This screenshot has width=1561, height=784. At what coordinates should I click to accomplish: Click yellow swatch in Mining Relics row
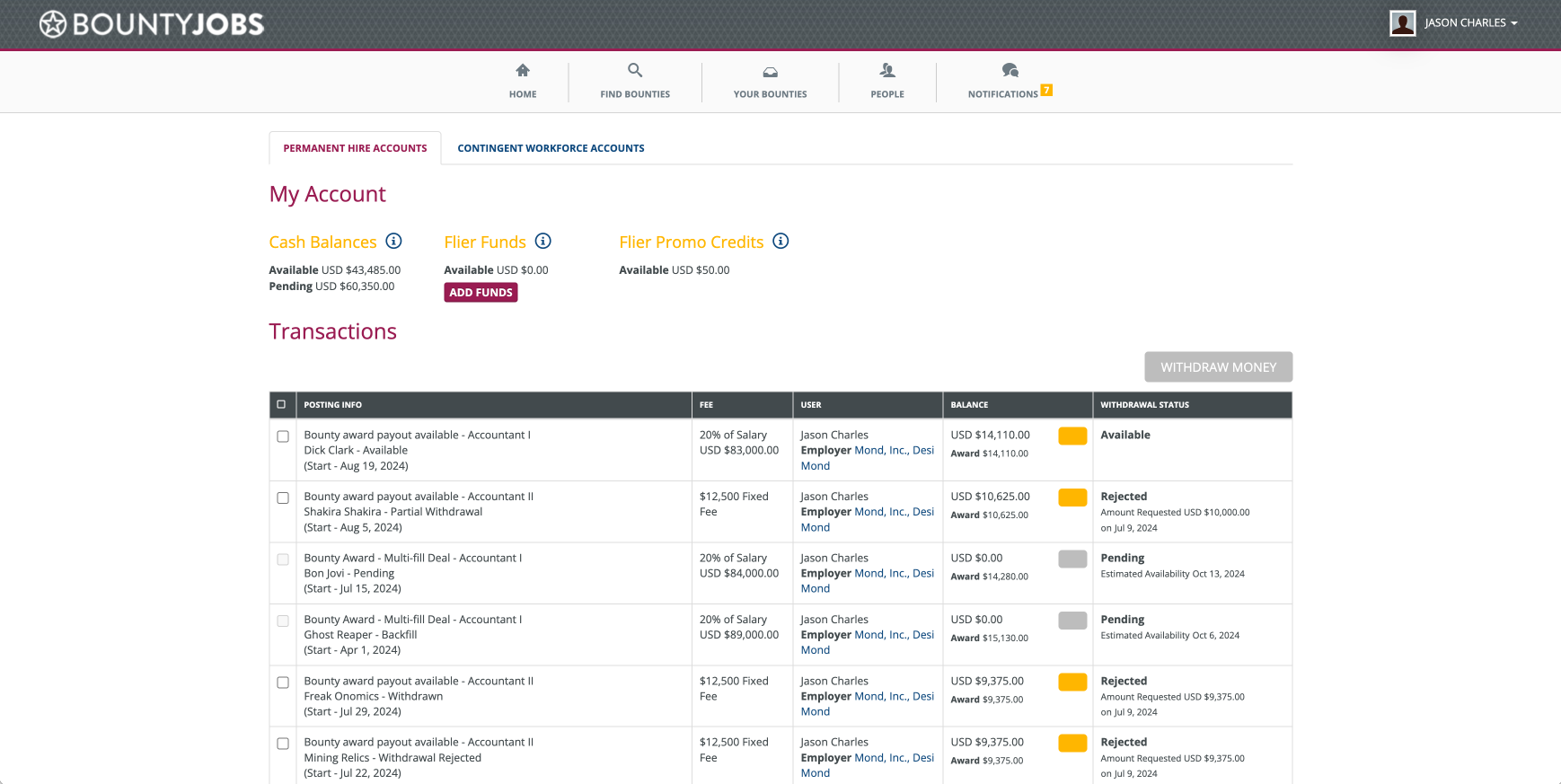1072,744
